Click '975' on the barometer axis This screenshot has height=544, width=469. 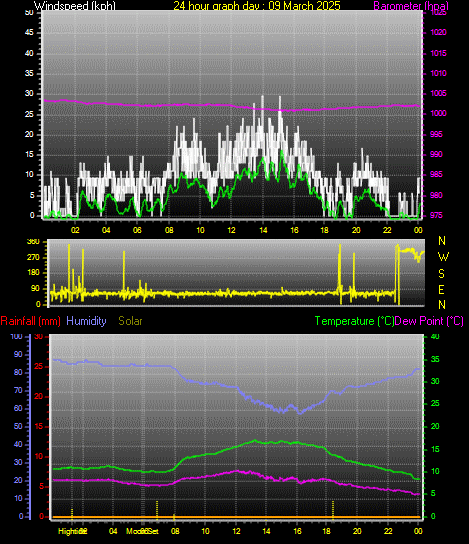pos(436,215)
